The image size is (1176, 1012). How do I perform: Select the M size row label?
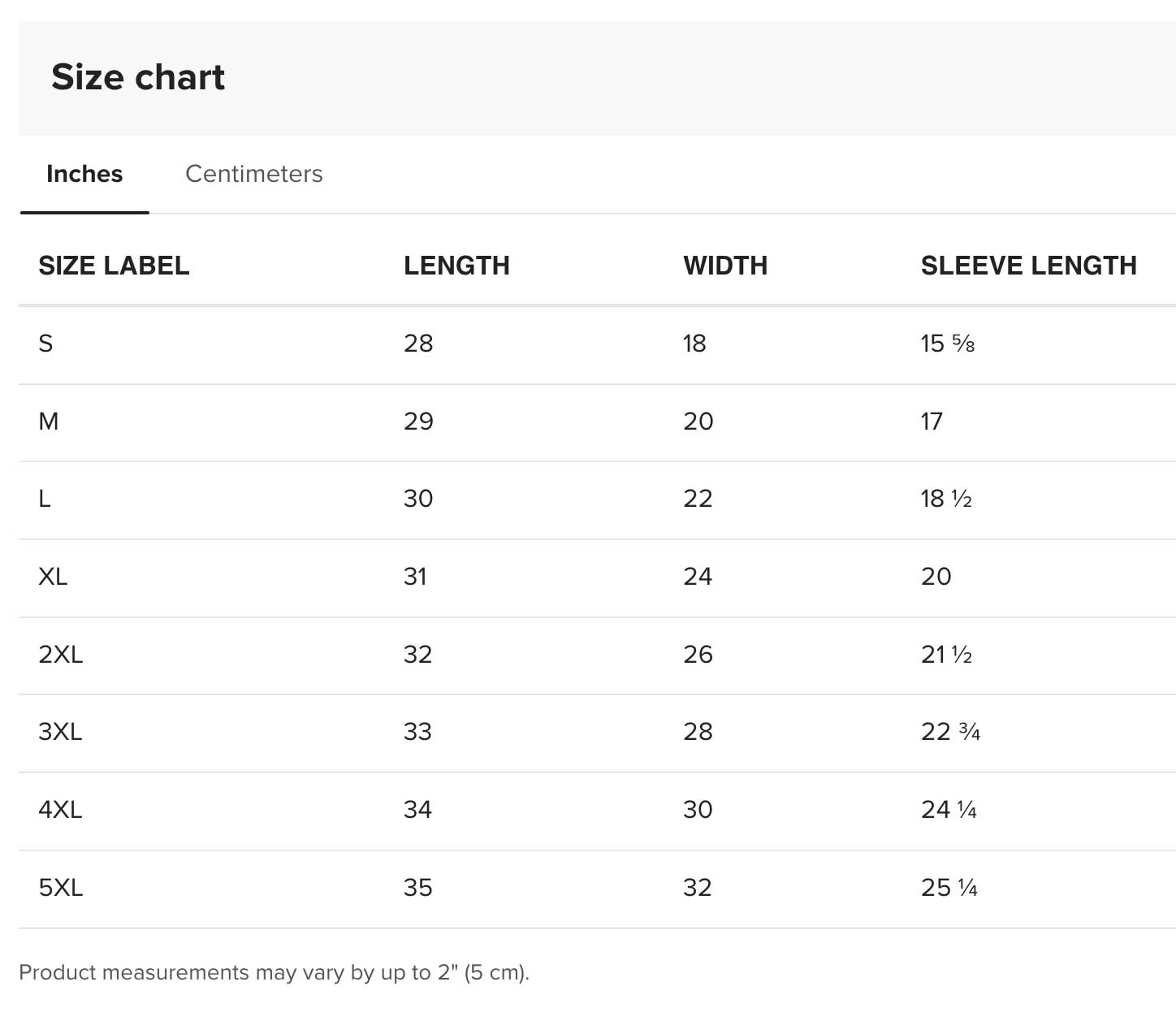pyautogui.click(x=49, y=422)
